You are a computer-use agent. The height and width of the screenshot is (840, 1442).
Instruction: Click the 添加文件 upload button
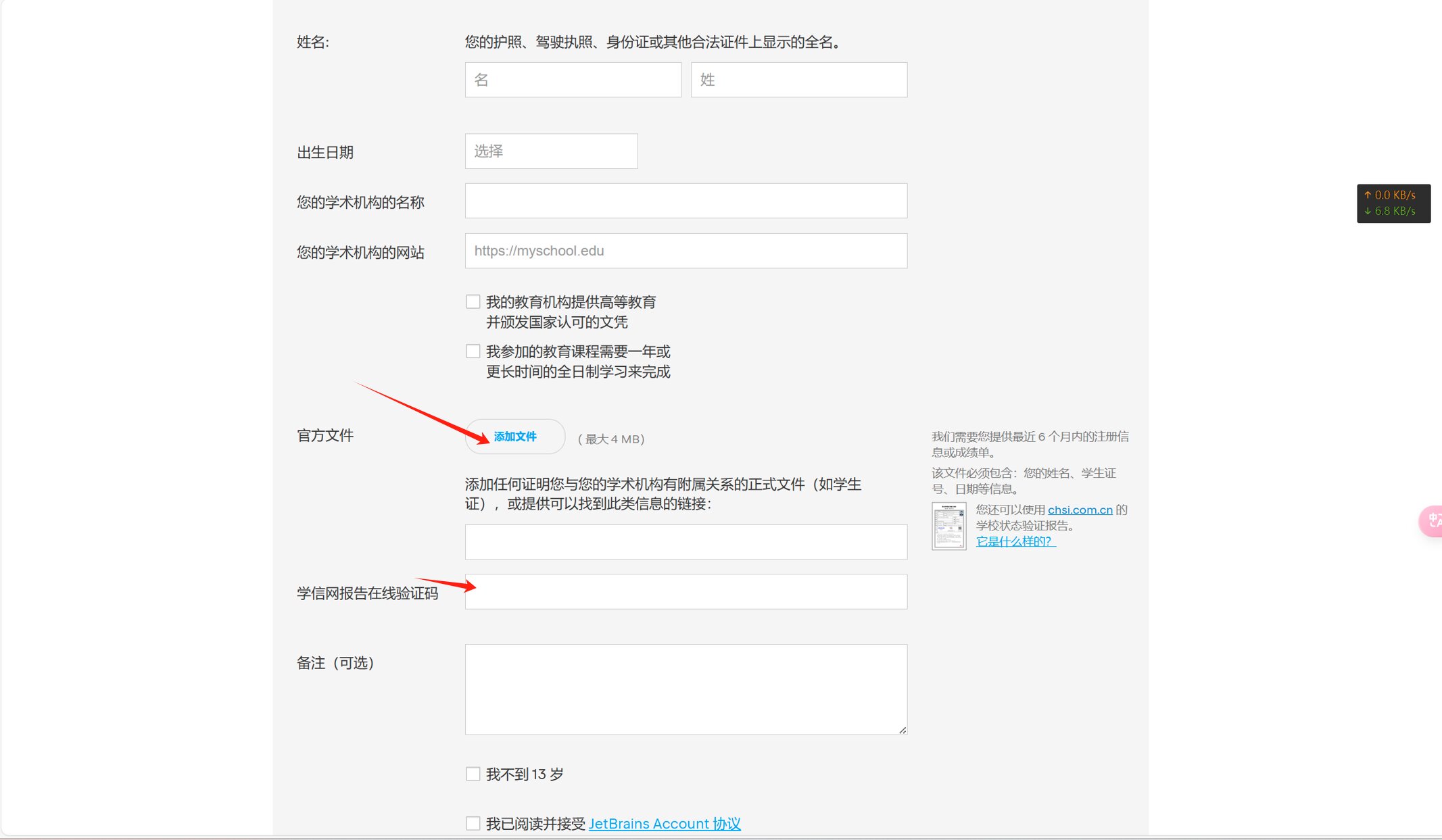(x=515, y=437)
